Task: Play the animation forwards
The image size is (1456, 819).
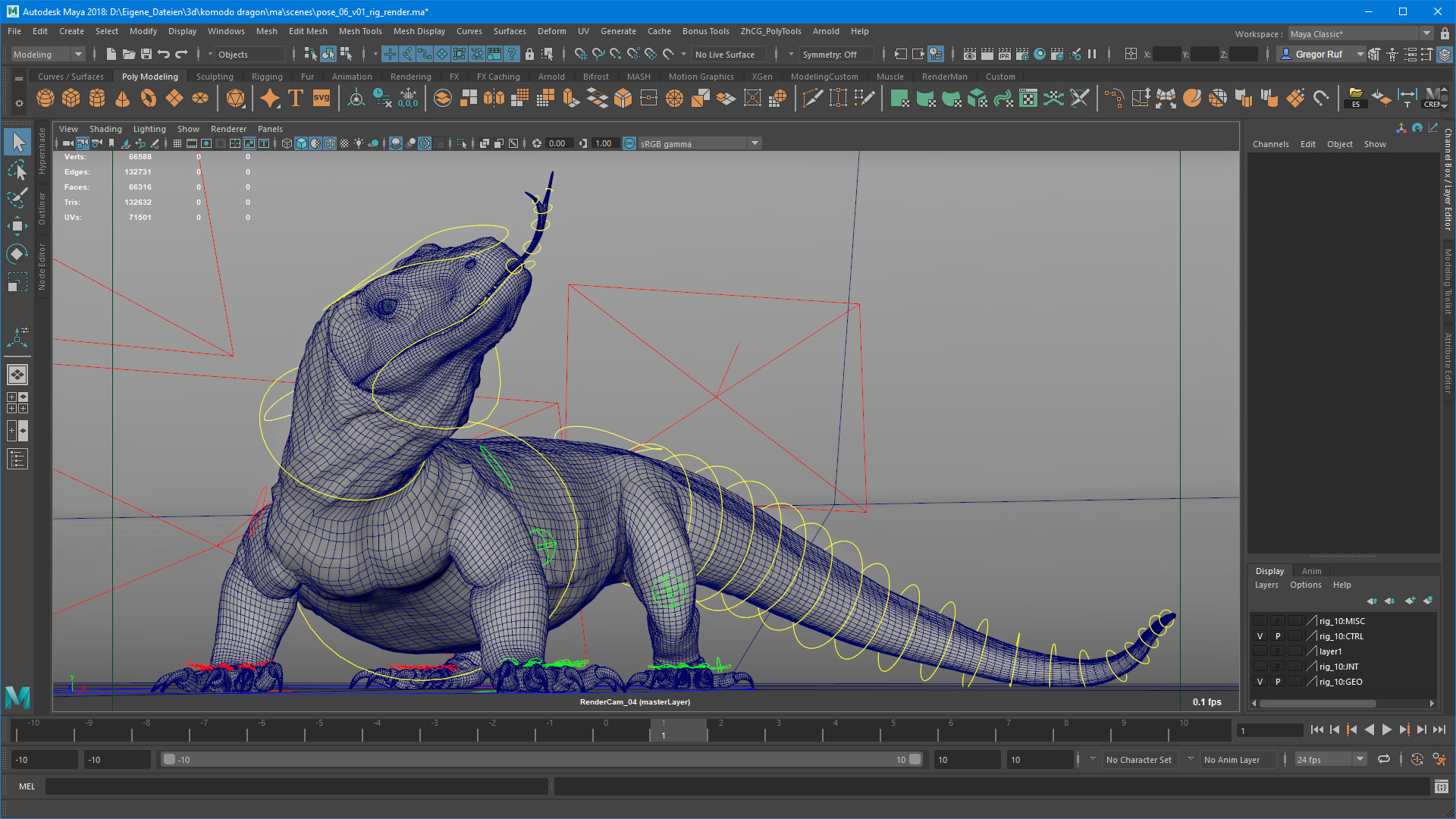Action: click(x=1386, y=730)
